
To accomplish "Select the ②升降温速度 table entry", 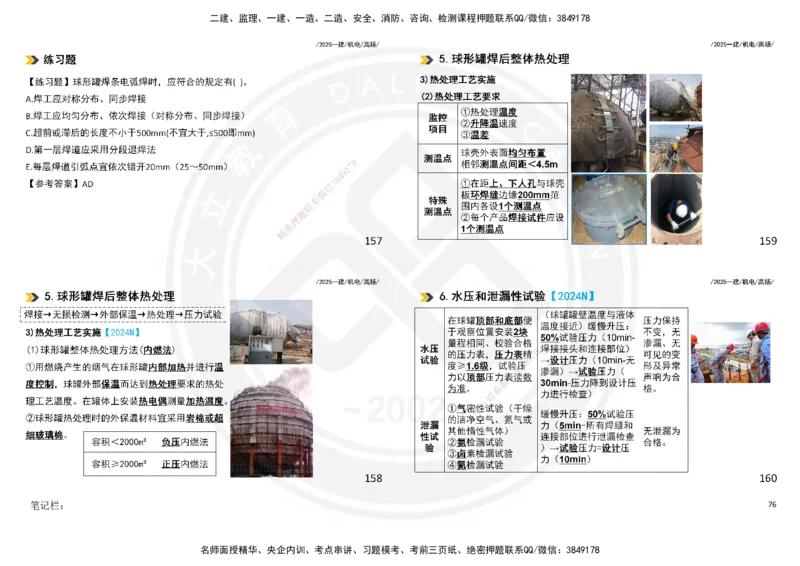I will point(489,124).
